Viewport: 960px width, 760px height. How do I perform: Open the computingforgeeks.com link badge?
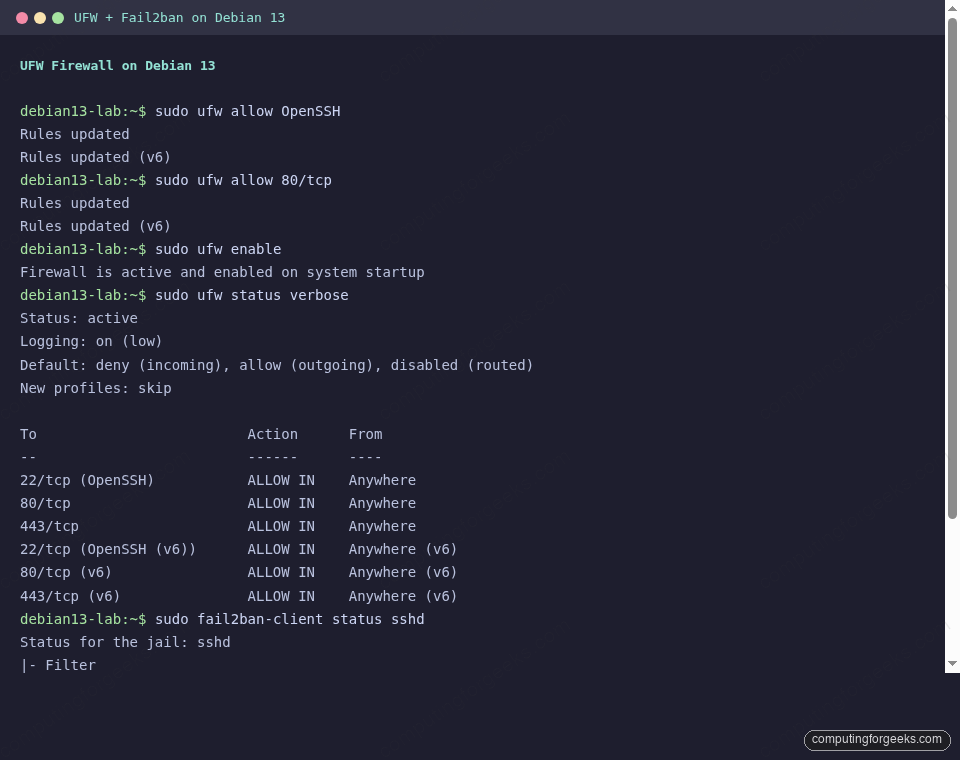click(877, 740)
